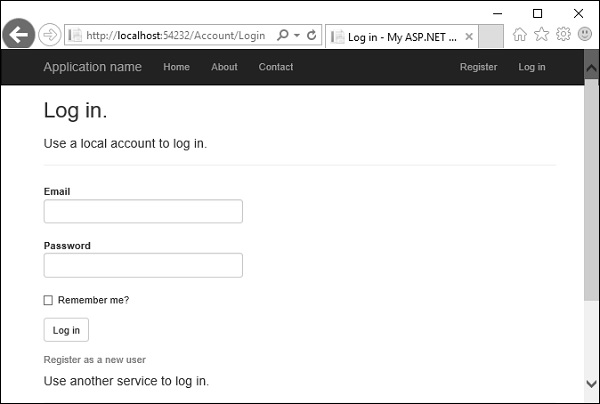Follow the Register as a new user link
This screenshot has width=600, height=404.
(95, 359)
